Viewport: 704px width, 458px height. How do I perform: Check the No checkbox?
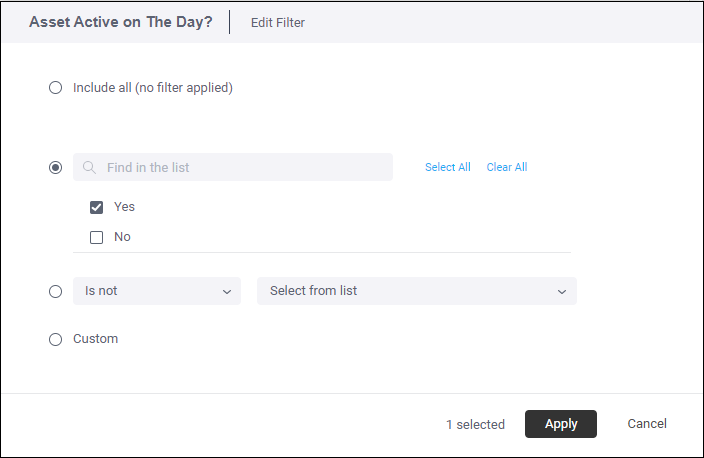[97, 237]
